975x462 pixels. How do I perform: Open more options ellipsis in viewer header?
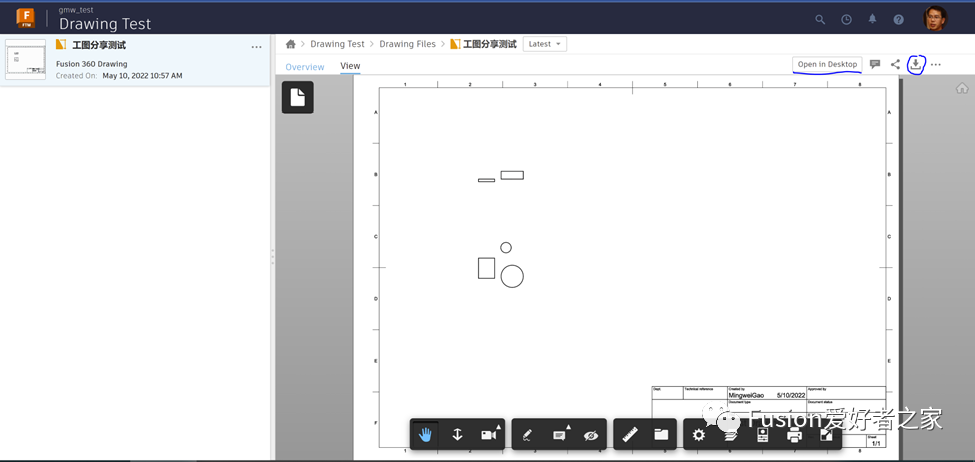(936, 65)
